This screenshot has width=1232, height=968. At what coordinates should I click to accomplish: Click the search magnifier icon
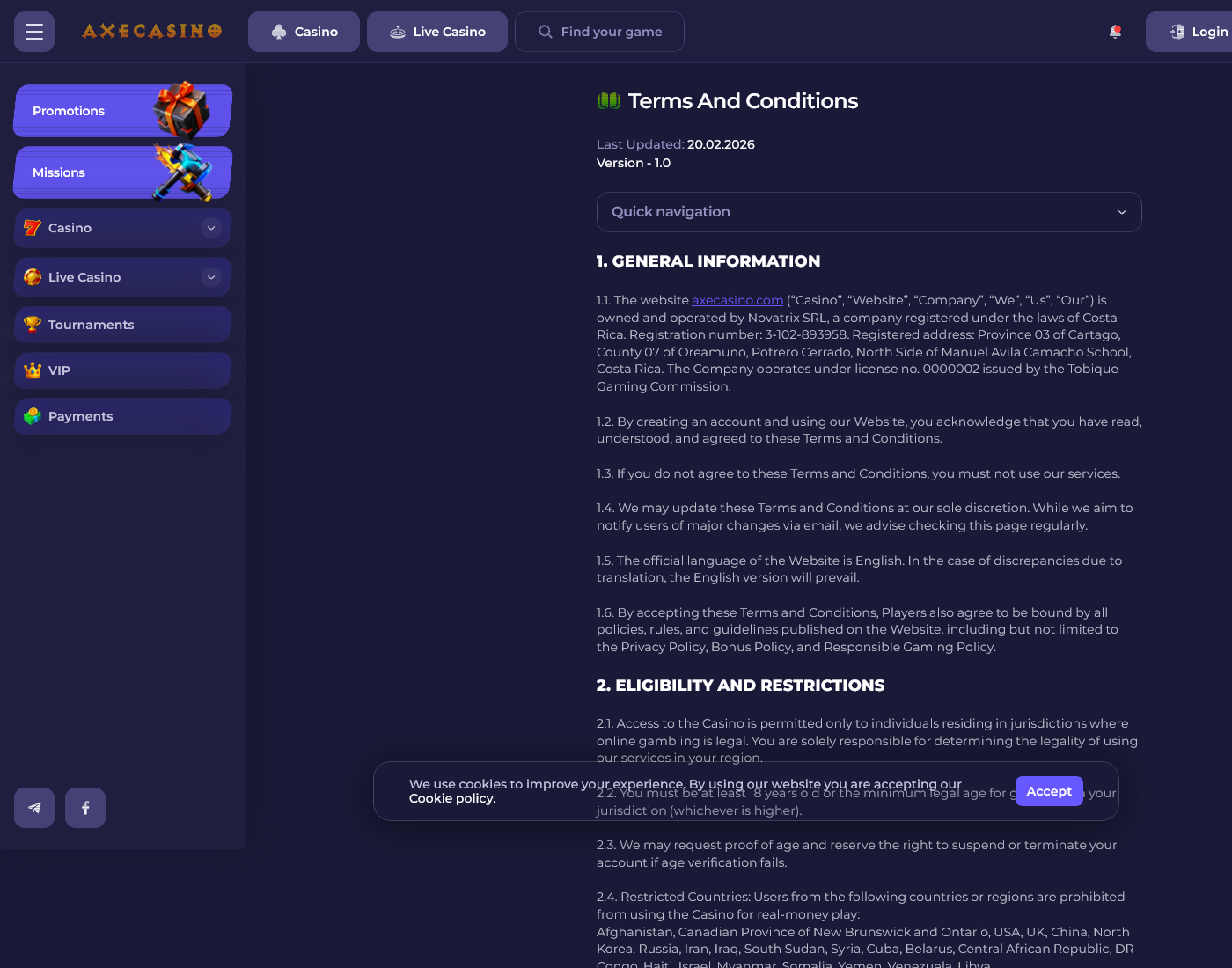(546, 32)
